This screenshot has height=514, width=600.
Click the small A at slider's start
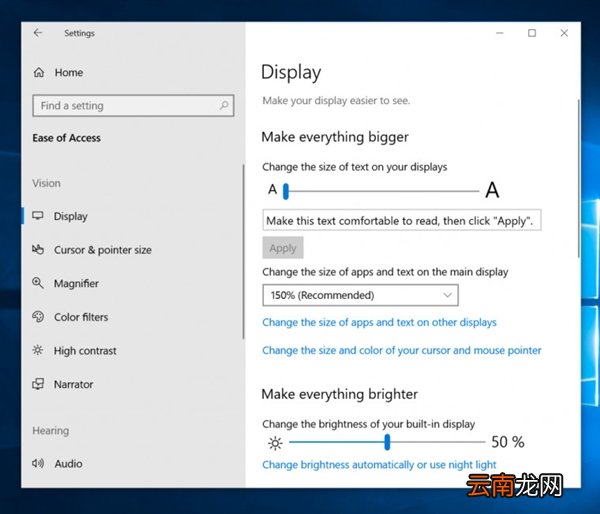pos(272,189)
